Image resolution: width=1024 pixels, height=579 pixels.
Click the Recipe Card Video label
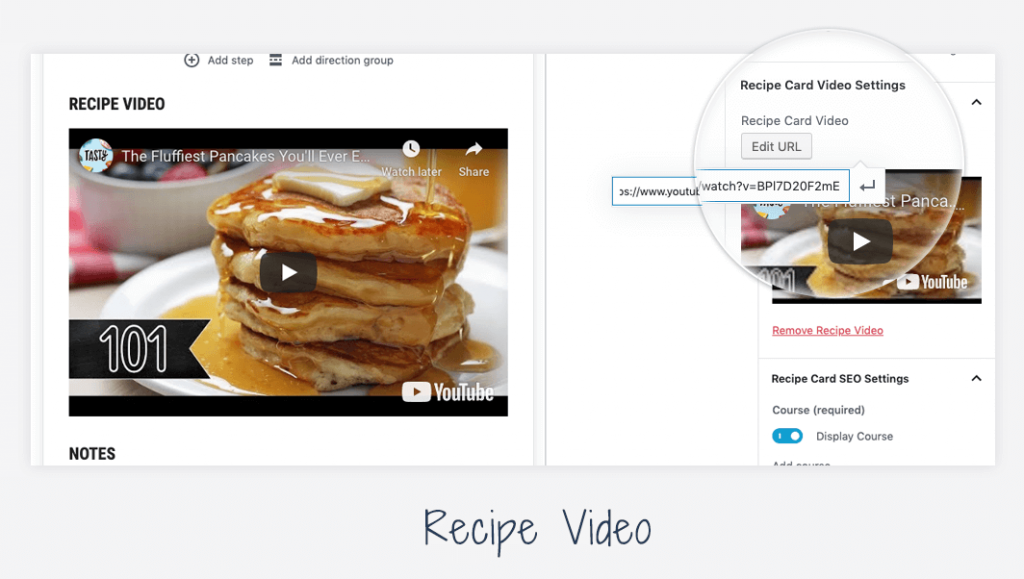tap(795, 121)
